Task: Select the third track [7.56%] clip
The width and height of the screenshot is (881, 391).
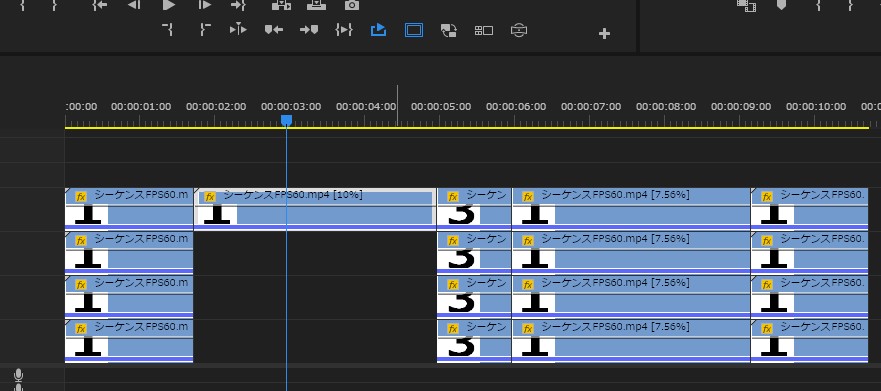Action: pyautogui.click(x=631, y=297)
